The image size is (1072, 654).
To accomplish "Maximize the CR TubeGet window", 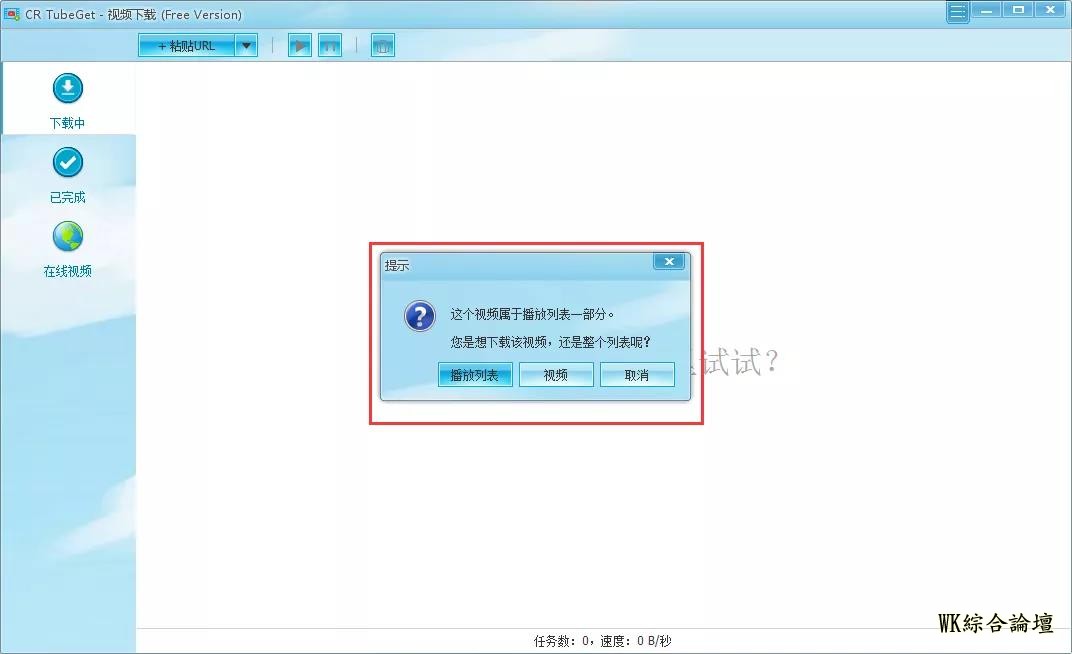I will 1018,10.
